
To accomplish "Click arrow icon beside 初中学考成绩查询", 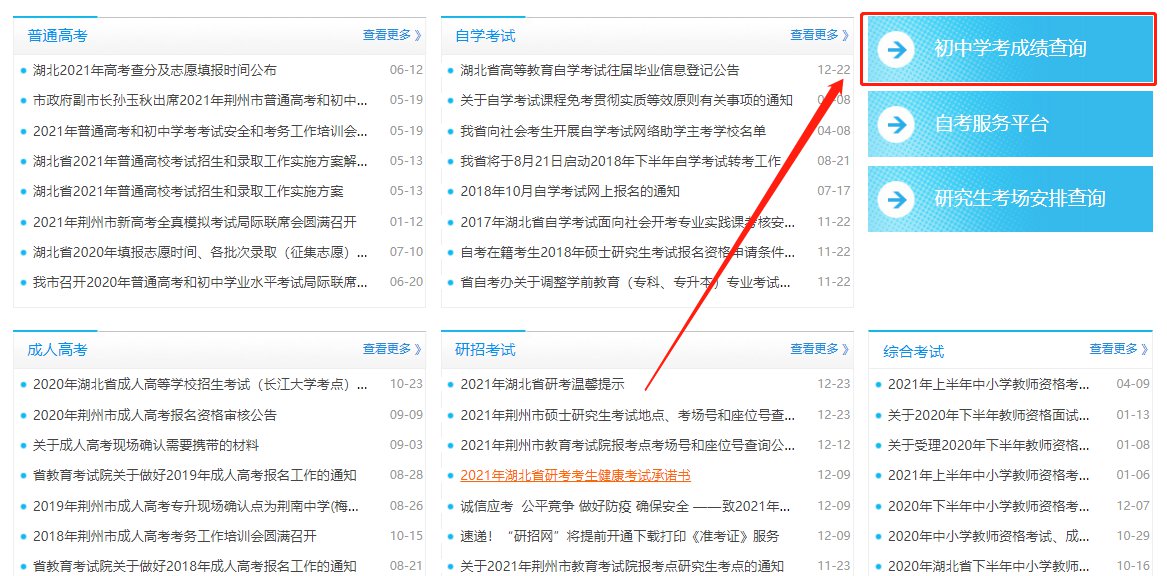I will [x=898, y=49].
